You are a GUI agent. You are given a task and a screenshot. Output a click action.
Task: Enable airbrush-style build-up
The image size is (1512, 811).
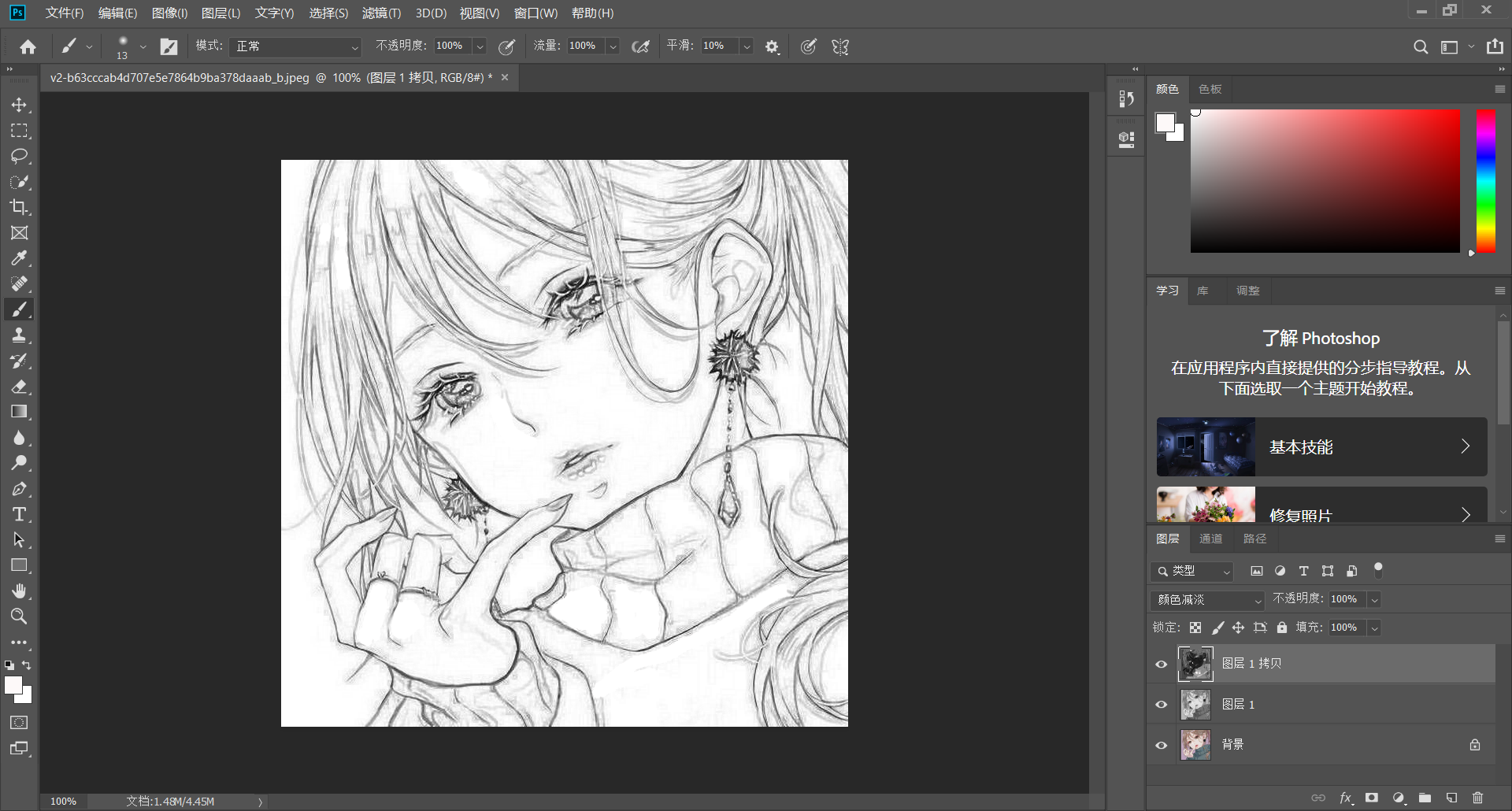641,47
